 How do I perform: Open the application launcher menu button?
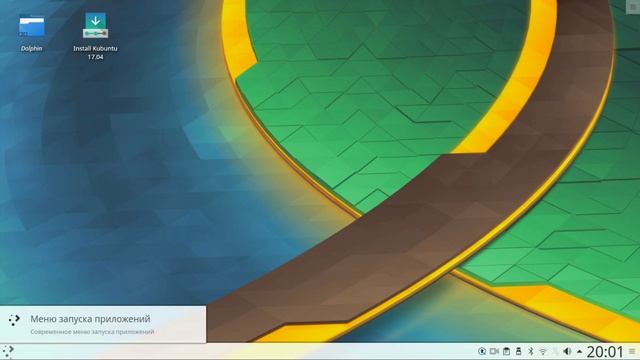(8, 351)
